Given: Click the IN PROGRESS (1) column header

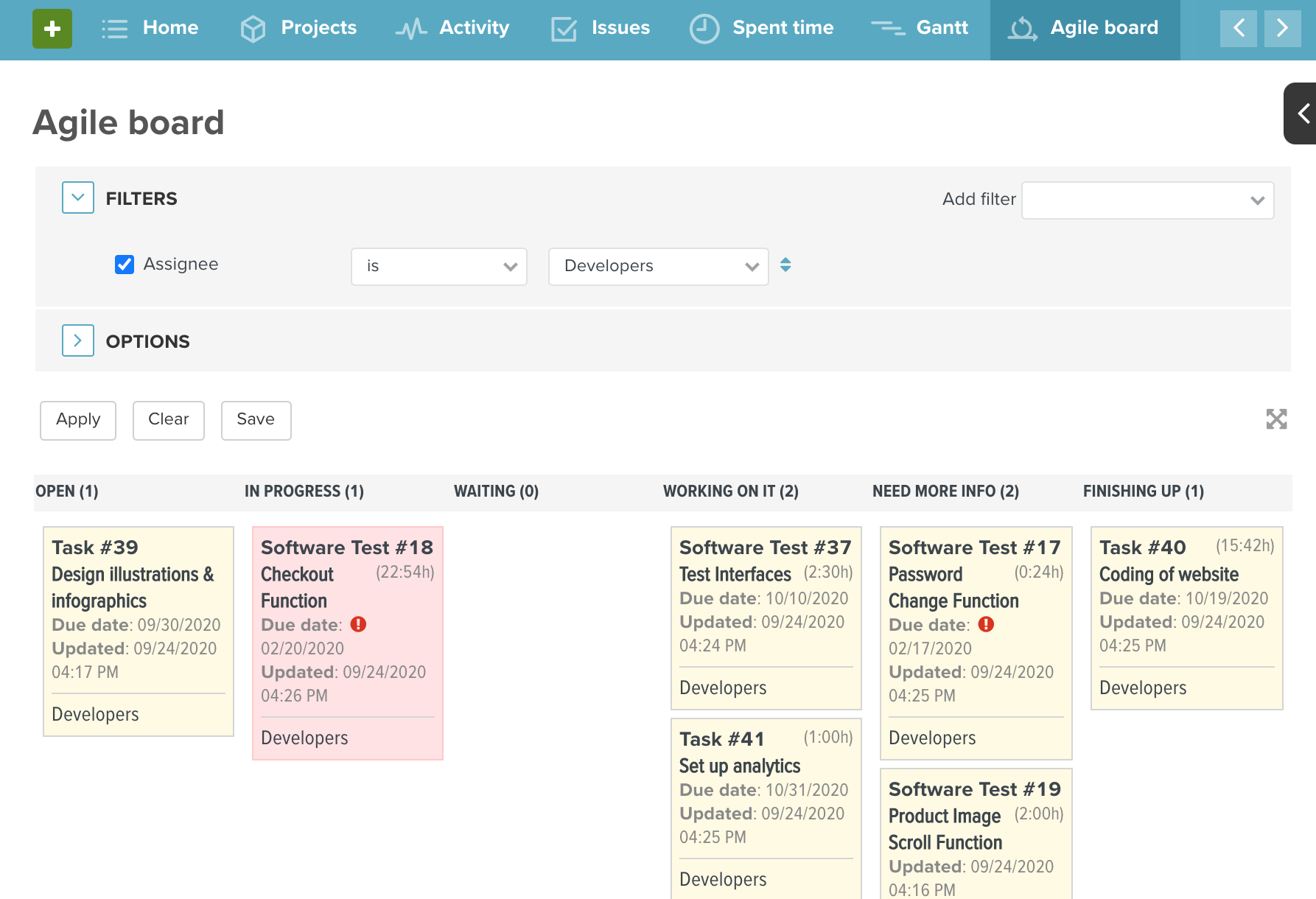Looking at the screenshot, I should 304,492.
